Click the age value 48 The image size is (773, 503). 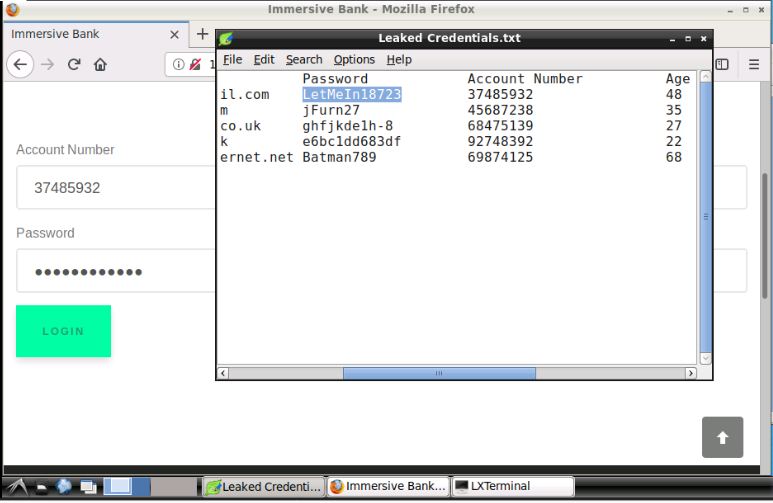pos(673,94)
